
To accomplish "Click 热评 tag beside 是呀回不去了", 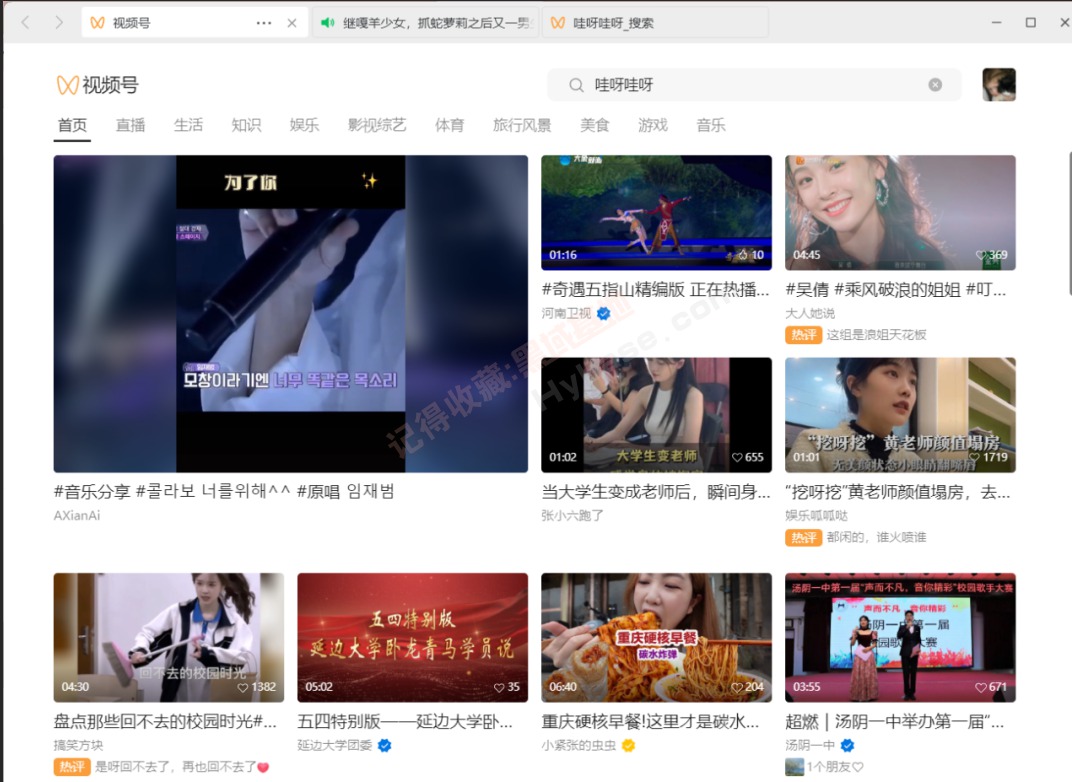I will [x=72, y=766].
